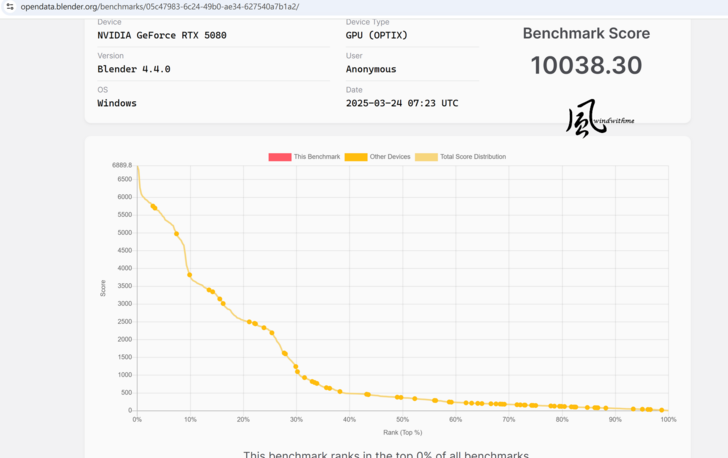Click the ranks in top 0% statement
This screenshot has width=728, height=458.
pos(386,454)
